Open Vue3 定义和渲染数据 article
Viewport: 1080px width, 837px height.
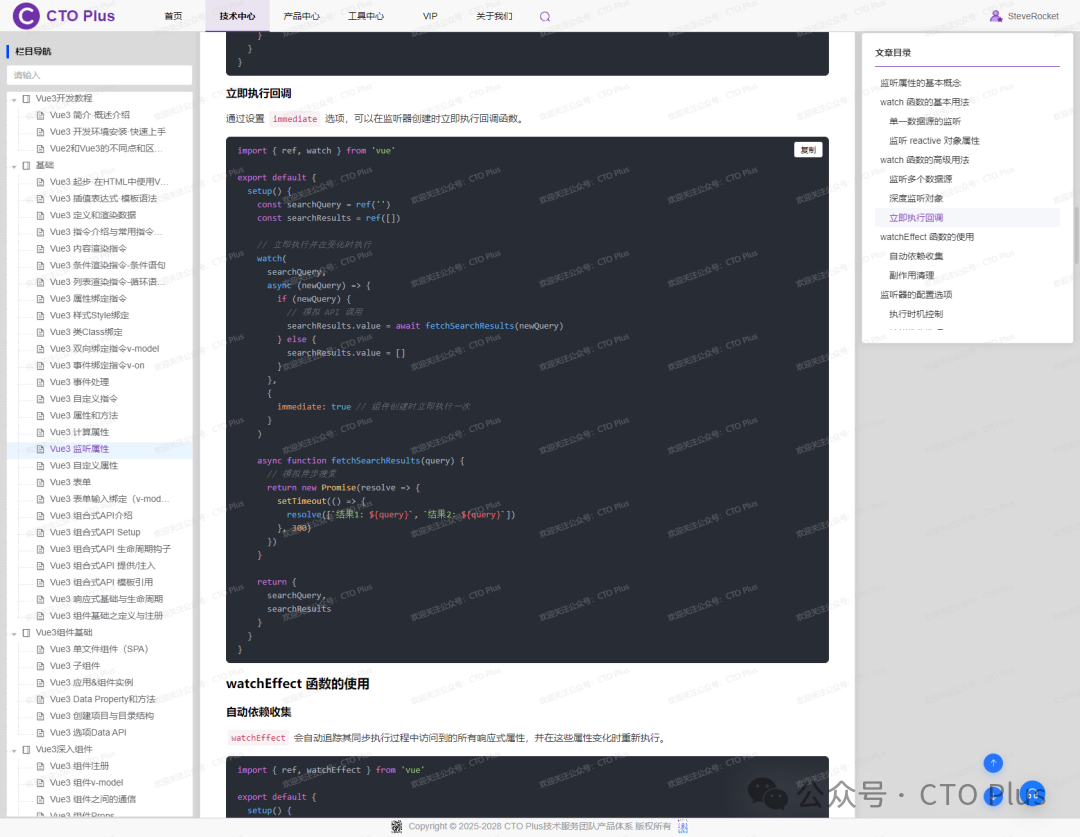pyautogui.click(x=93, y=215)
